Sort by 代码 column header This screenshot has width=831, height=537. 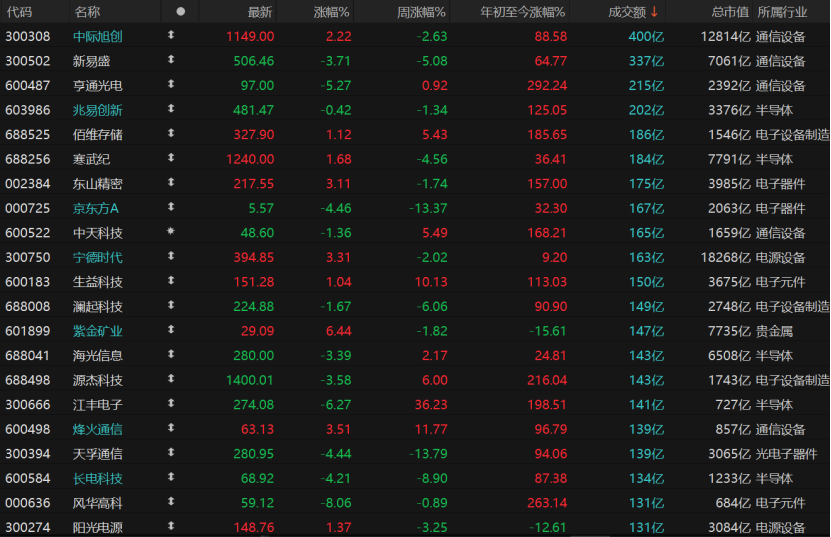[x=20, y=12]
